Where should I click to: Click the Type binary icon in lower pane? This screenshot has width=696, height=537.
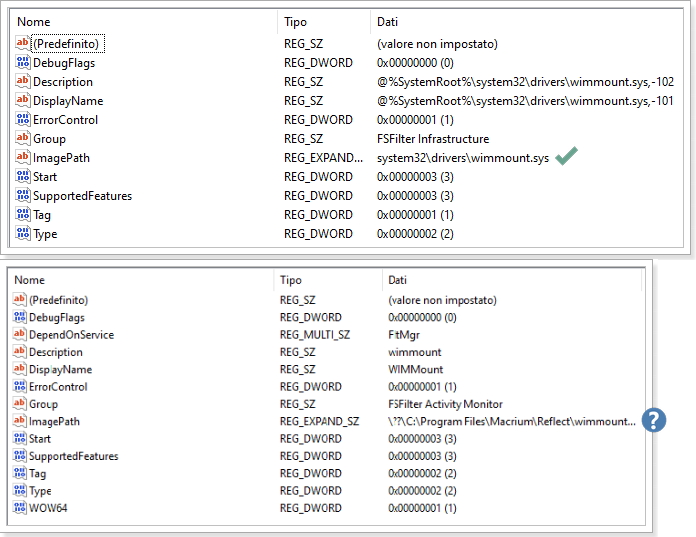pos(20,490)
